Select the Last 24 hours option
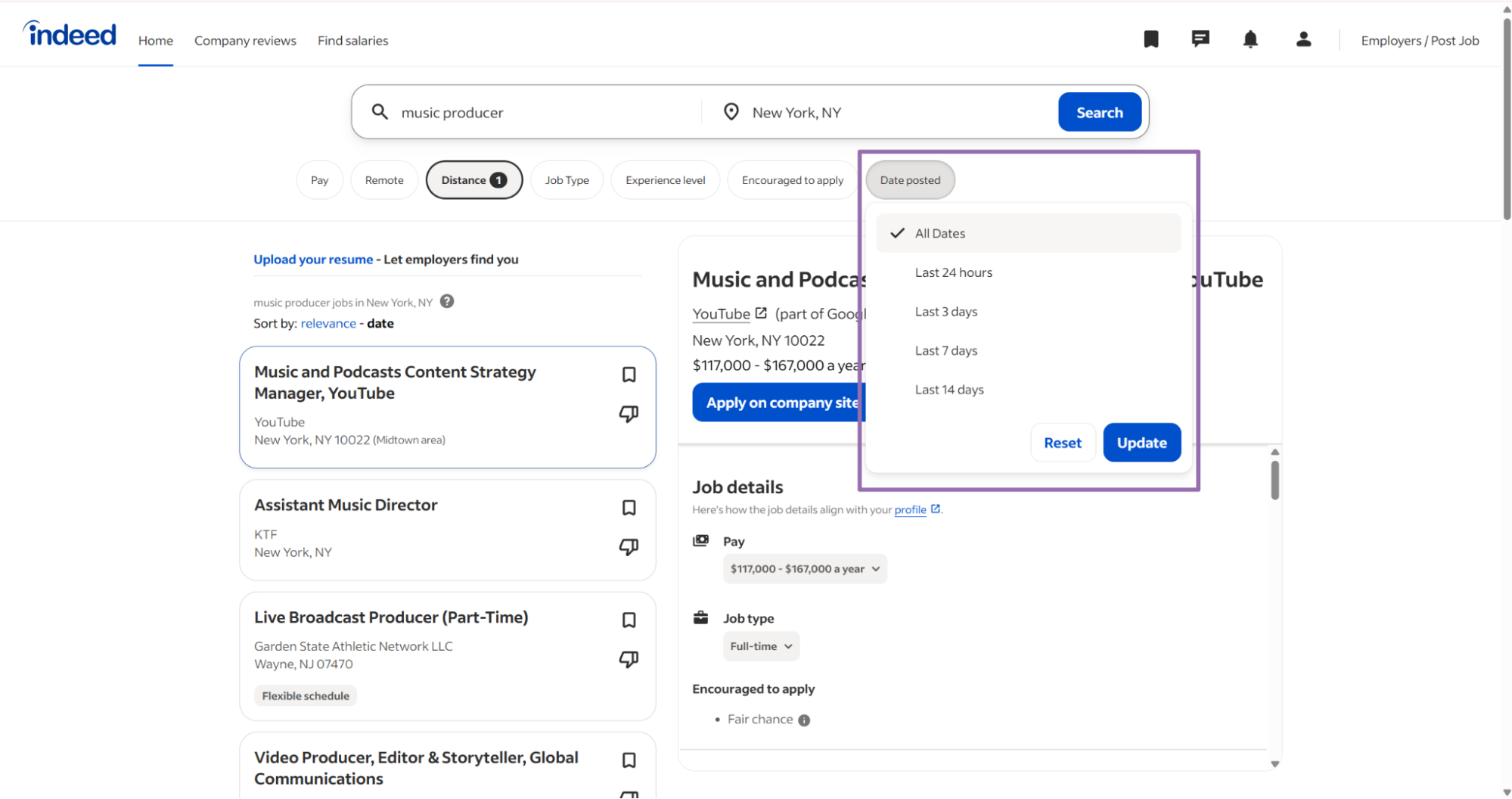 pos(1028,272)
